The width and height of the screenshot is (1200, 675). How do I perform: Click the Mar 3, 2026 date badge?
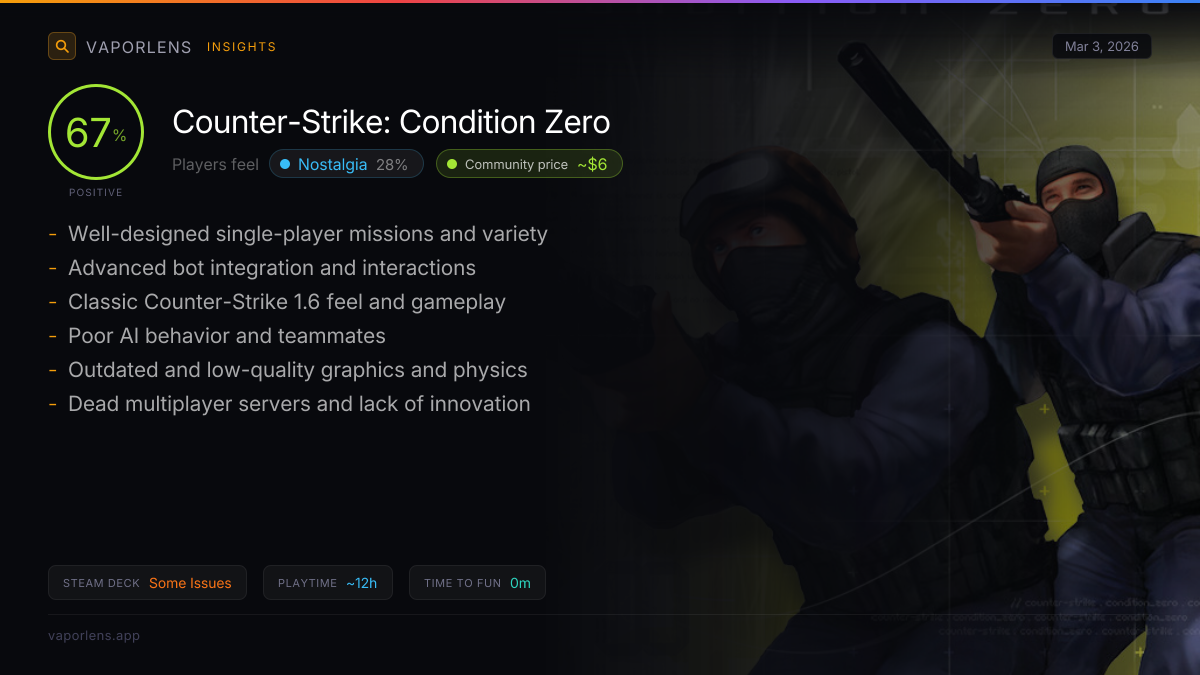[1102, 46]
